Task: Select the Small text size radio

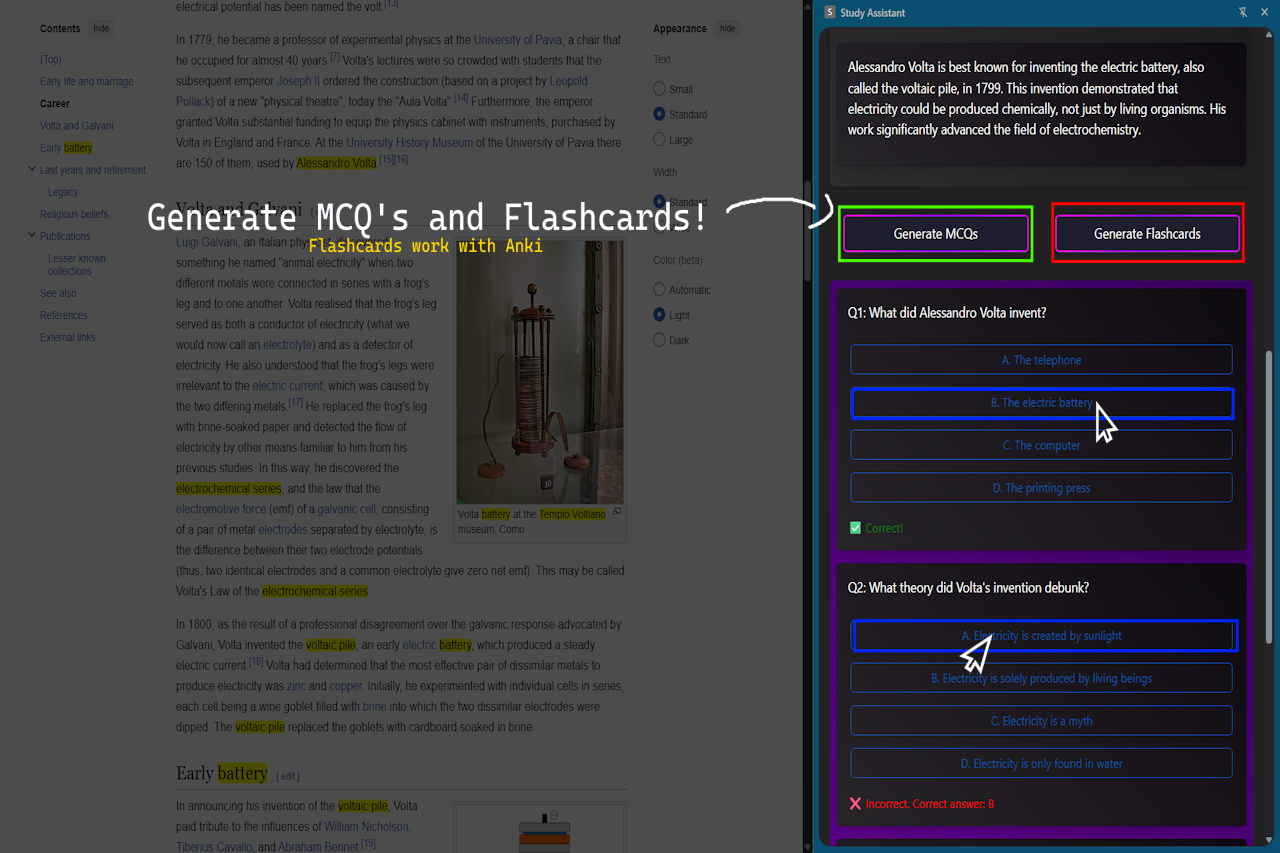Action: click(x=659, y=89)
